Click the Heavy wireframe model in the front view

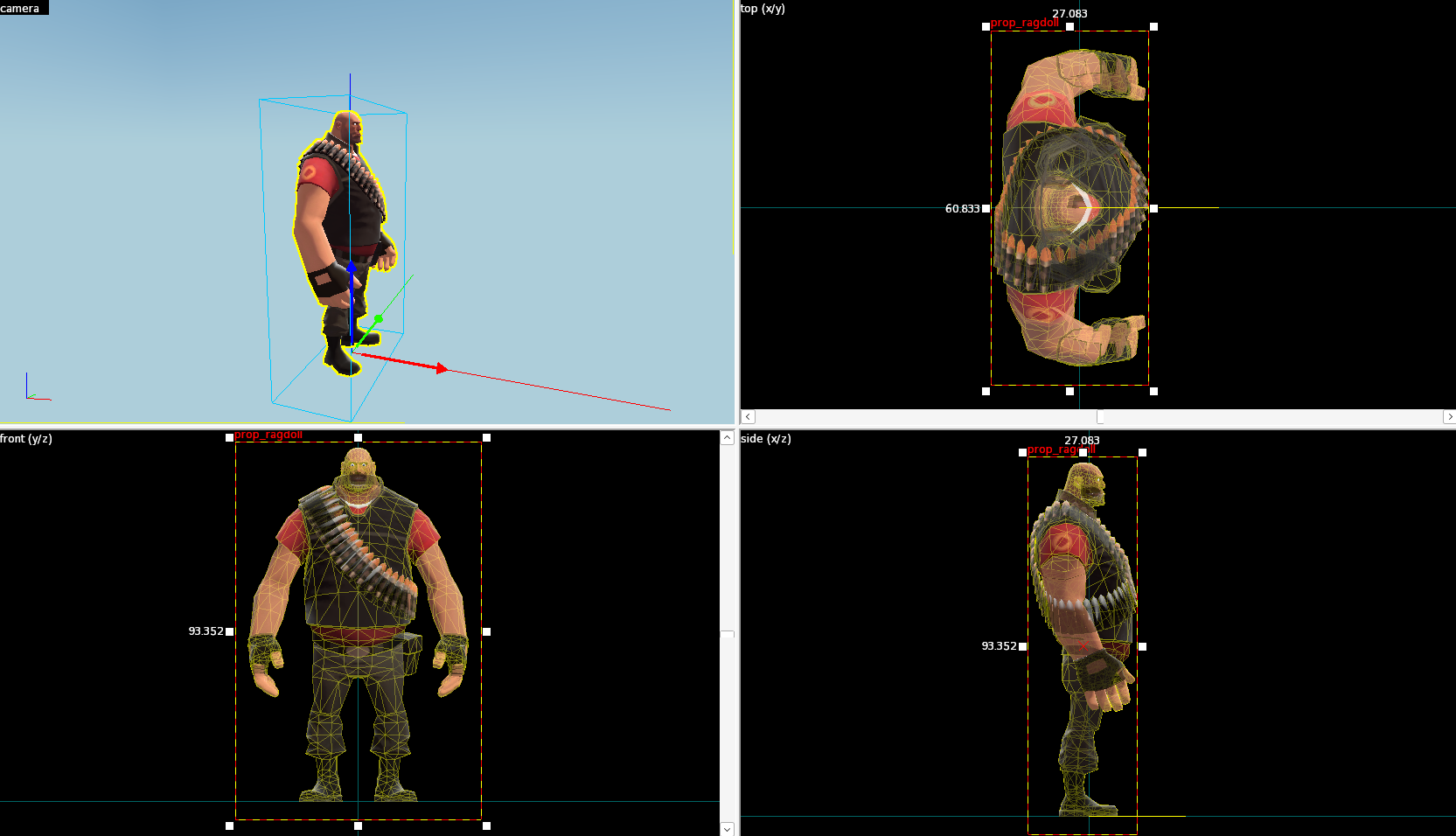click(359, 624)
